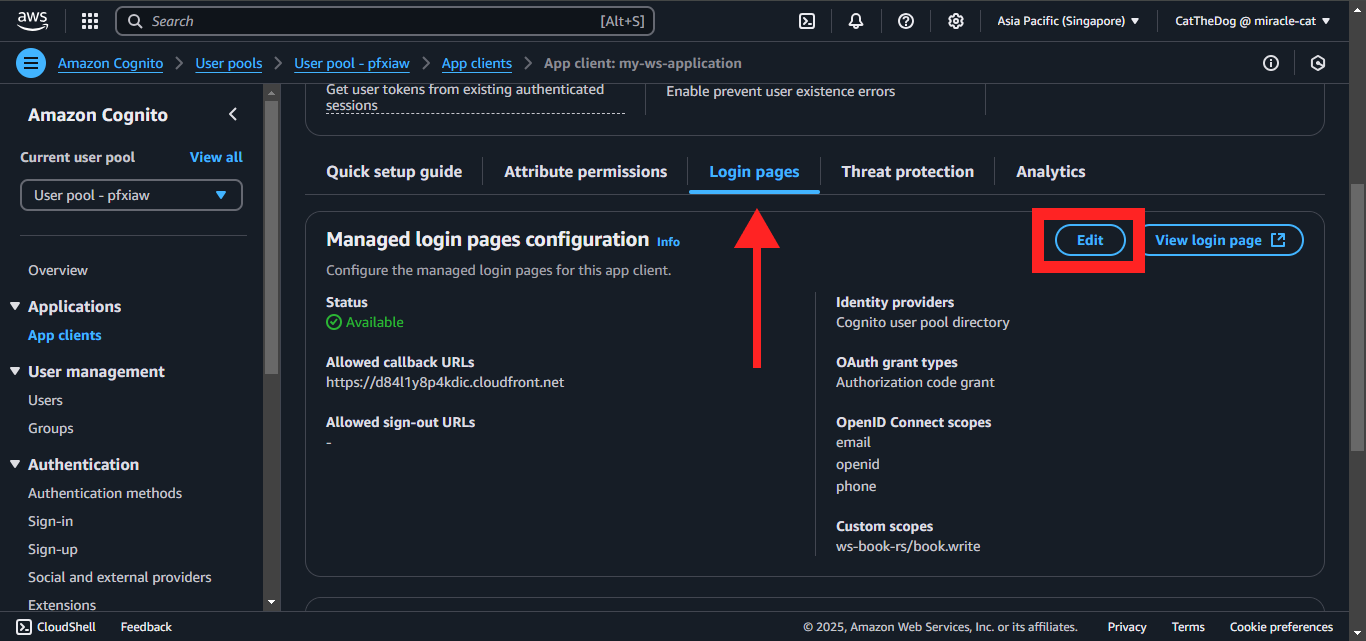Open Cookie preferences in the footer
Screen dimensions: 1366x641
pyautogui.click(x=1281, y=627)
